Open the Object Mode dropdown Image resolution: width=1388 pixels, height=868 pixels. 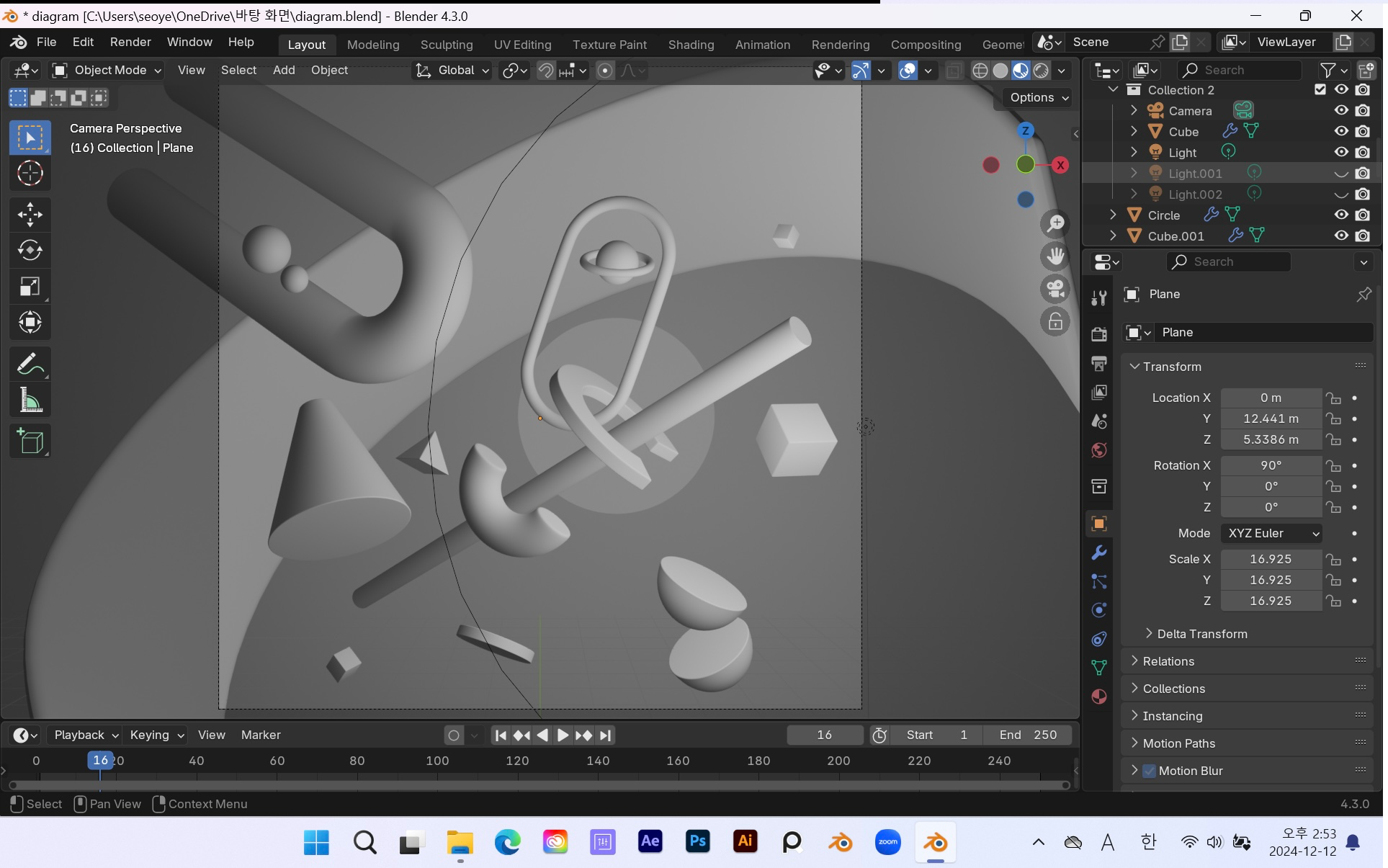pyautogui.click(x=107, y=70)
